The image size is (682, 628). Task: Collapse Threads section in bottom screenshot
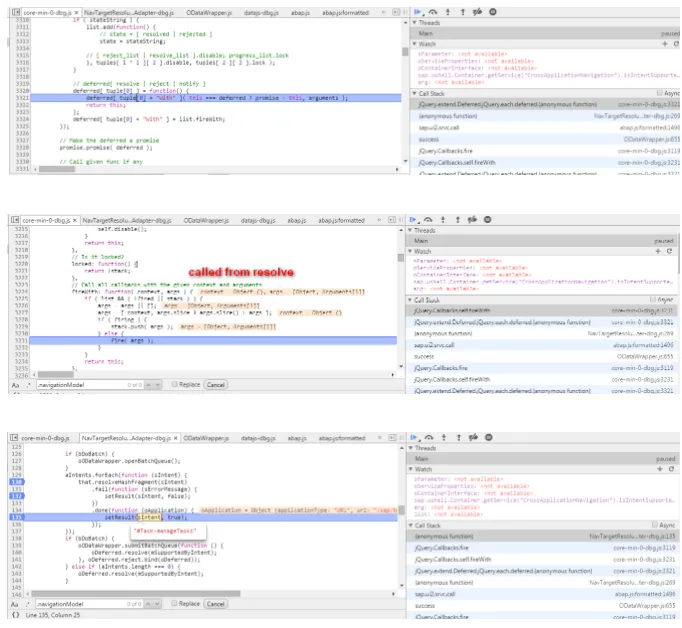click(411, 448)
